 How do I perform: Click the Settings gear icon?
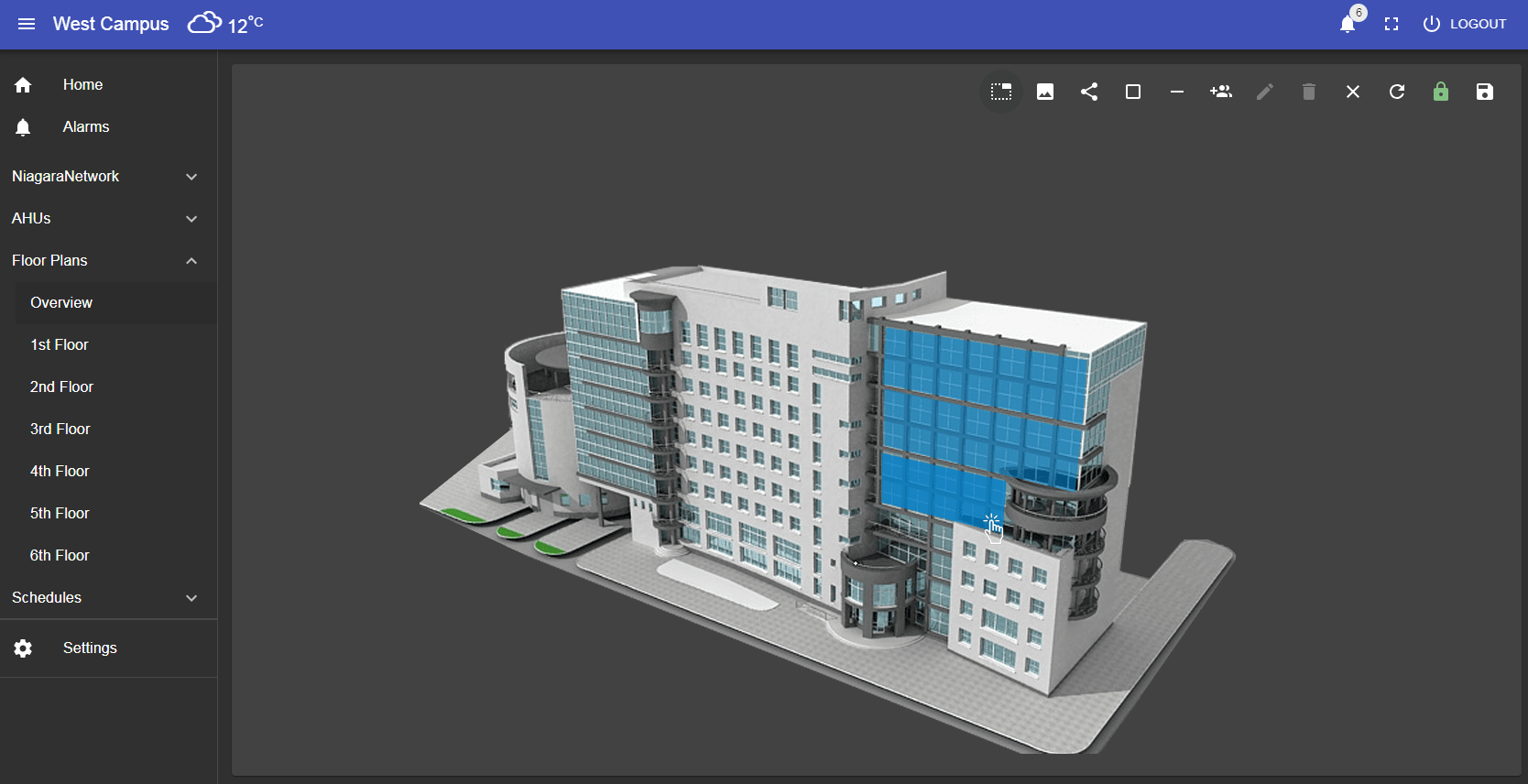tap(23, 648)
